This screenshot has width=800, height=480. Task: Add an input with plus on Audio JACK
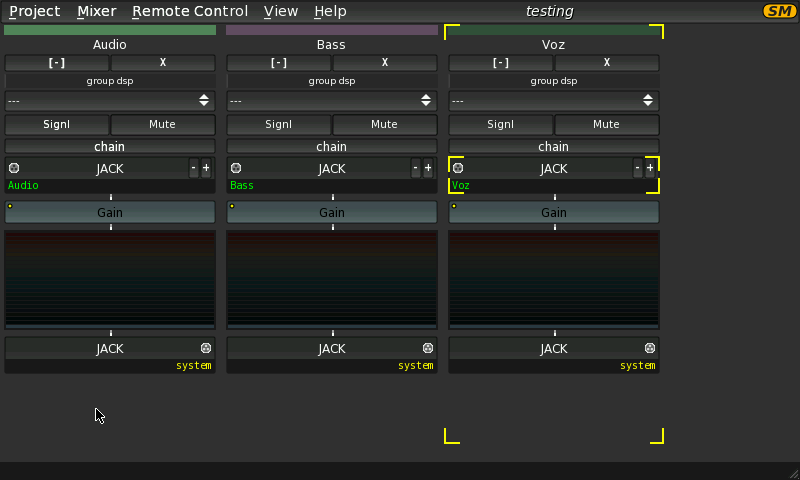pyautogui.click(x=206, y=168)
